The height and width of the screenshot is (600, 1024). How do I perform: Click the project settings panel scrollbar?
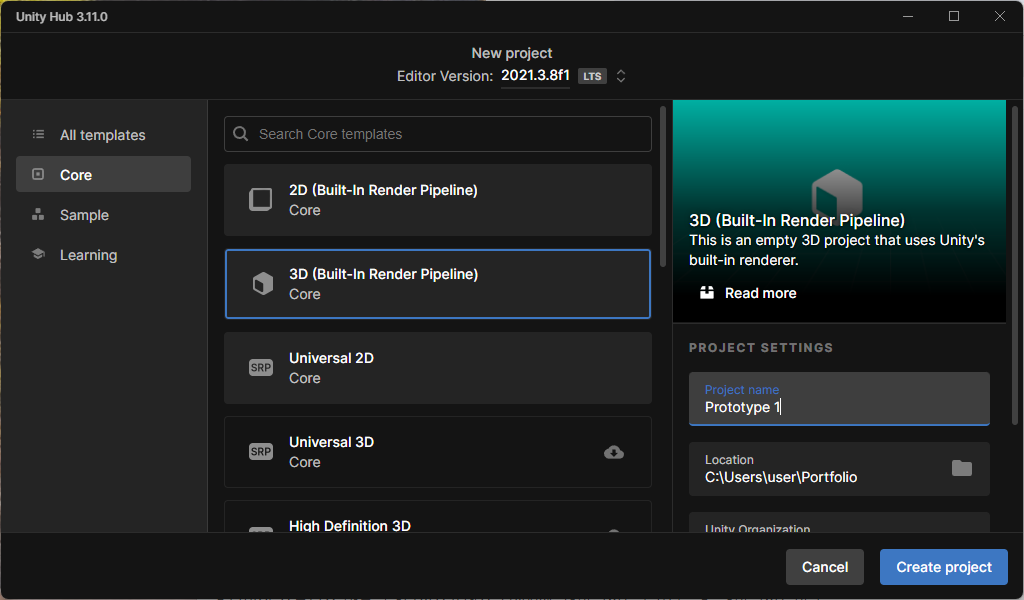coord(1015,266)
